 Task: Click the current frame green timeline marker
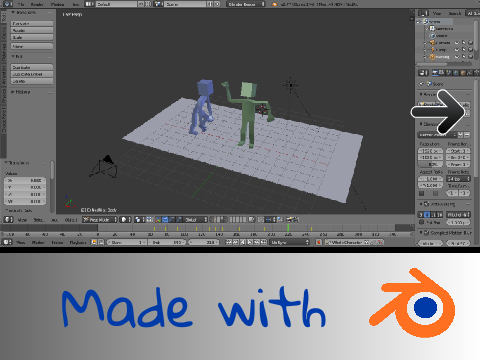pos(288,228)
